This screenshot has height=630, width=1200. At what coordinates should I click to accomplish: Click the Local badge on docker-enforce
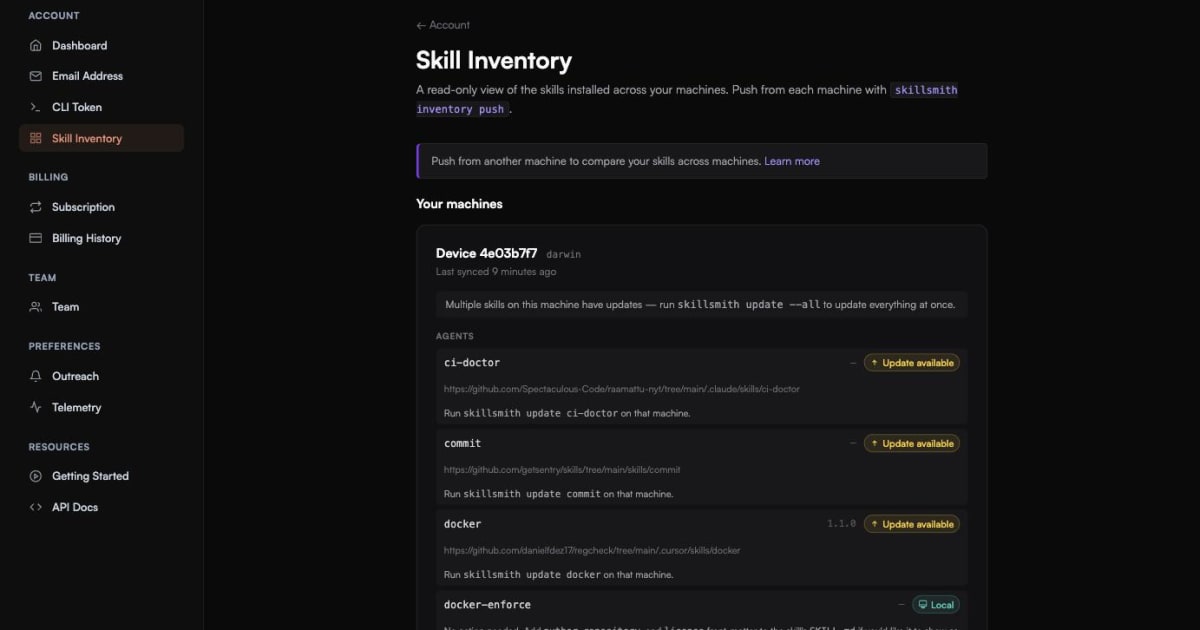tap(936, 605)
